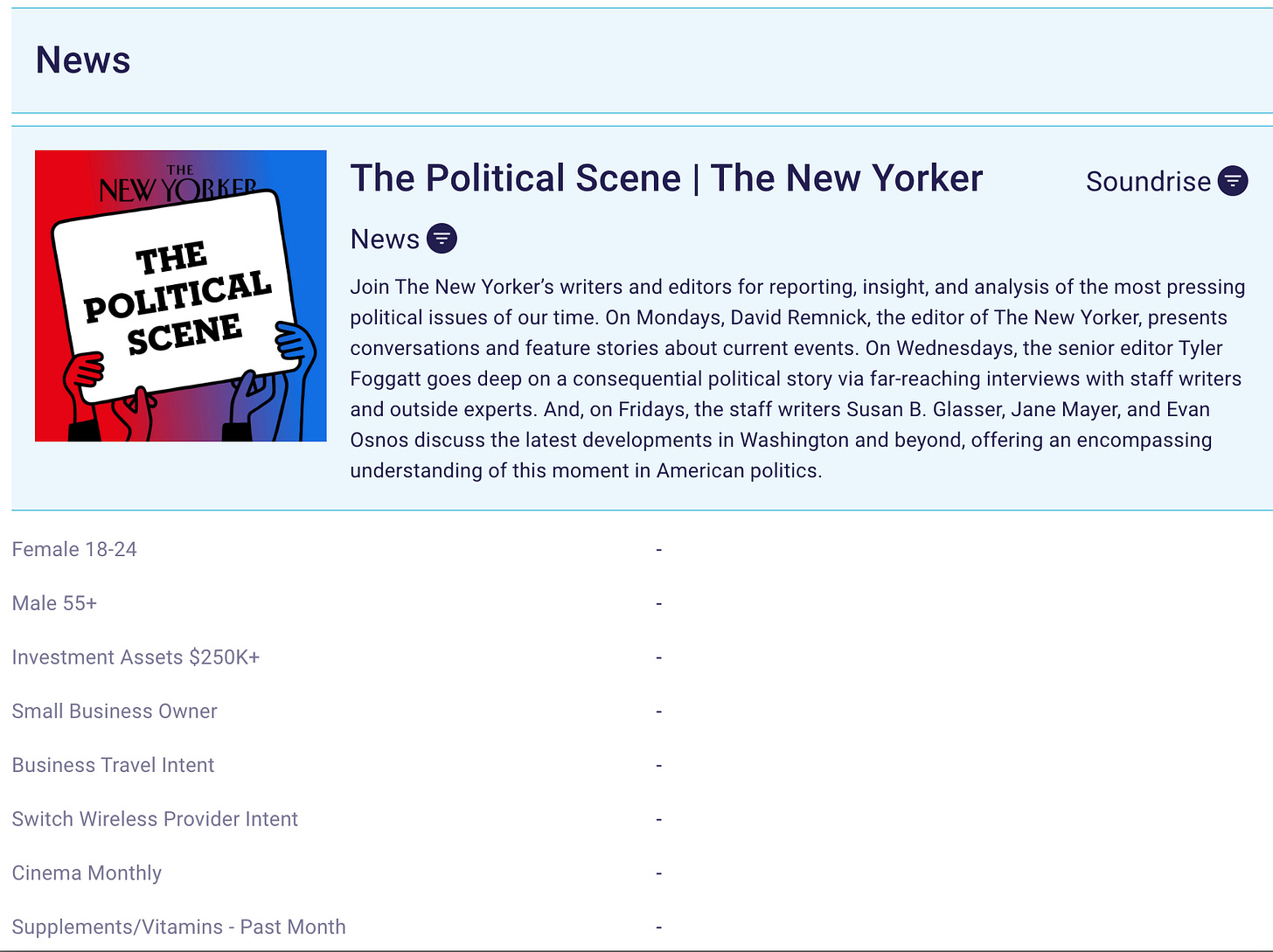Click the dash value for Cinema Monthly
The height and width of the screenshot is (952, 1273).
(659, 873)
